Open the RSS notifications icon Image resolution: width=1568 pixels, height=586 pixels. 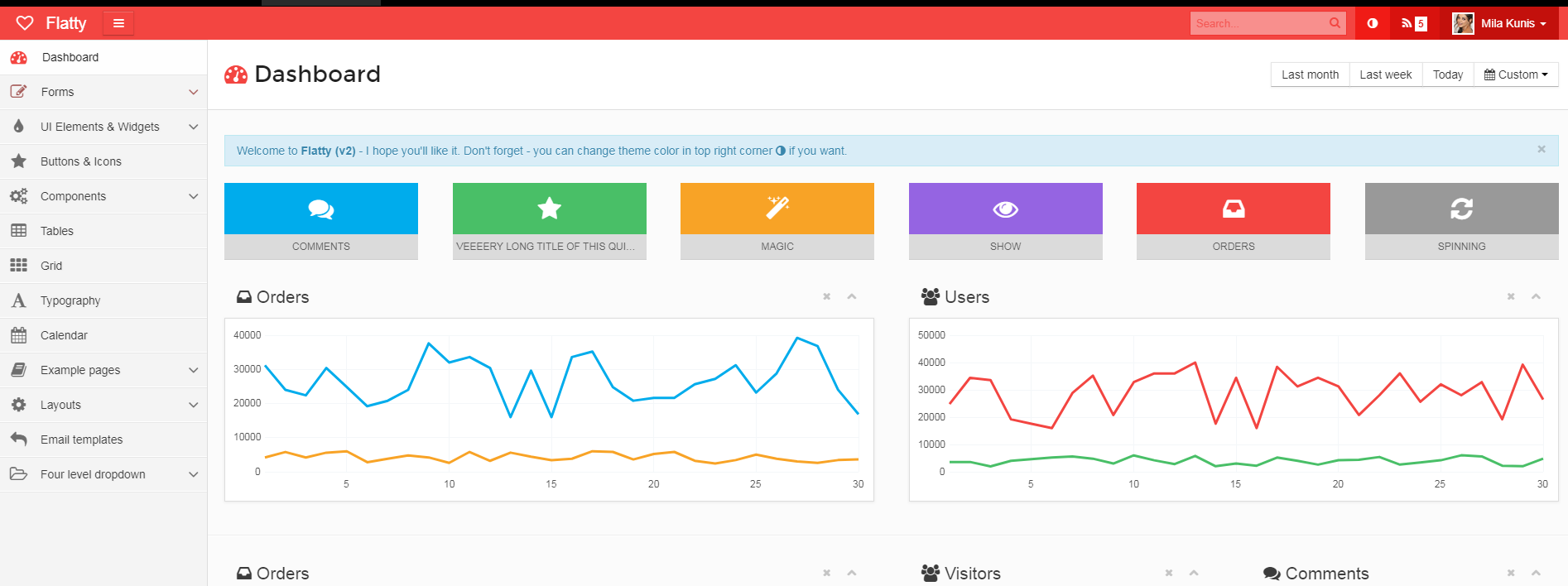click(1413, 23)
